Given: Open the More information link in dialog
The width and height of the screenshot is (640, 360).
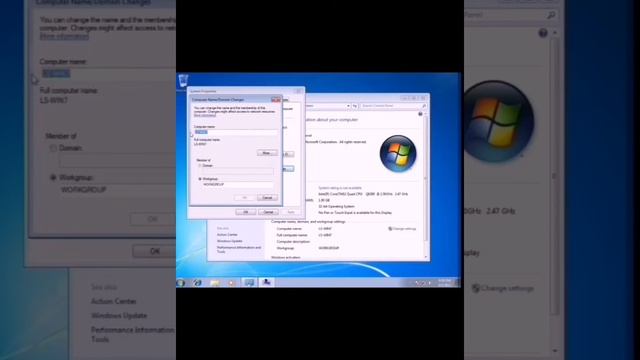Looking at the screenshot, I should click(204, 115).
